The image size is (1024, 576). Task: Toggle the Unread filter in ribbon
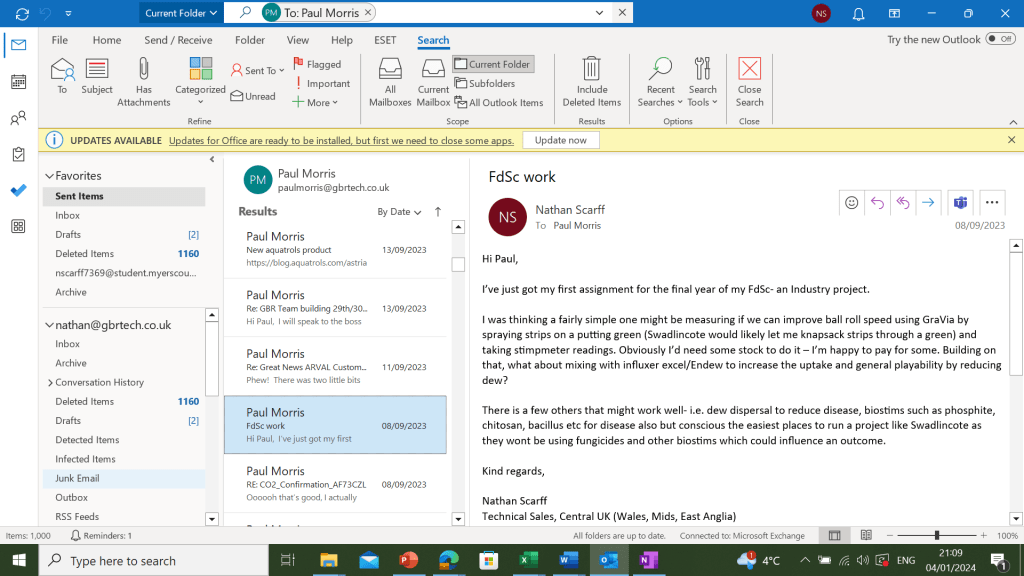point(252,96)
